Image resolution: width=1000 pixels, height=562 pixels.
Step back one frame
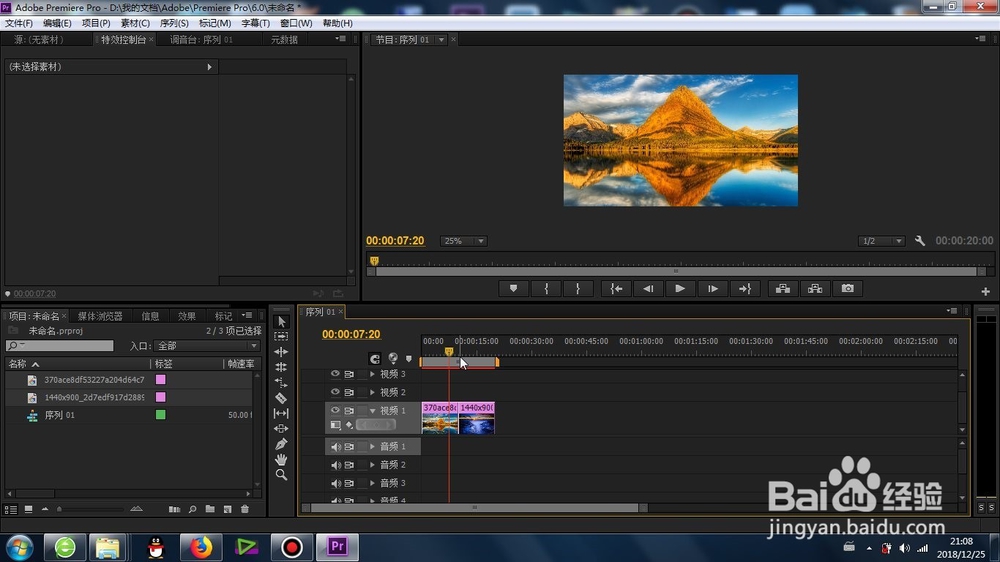pos(648,289)
